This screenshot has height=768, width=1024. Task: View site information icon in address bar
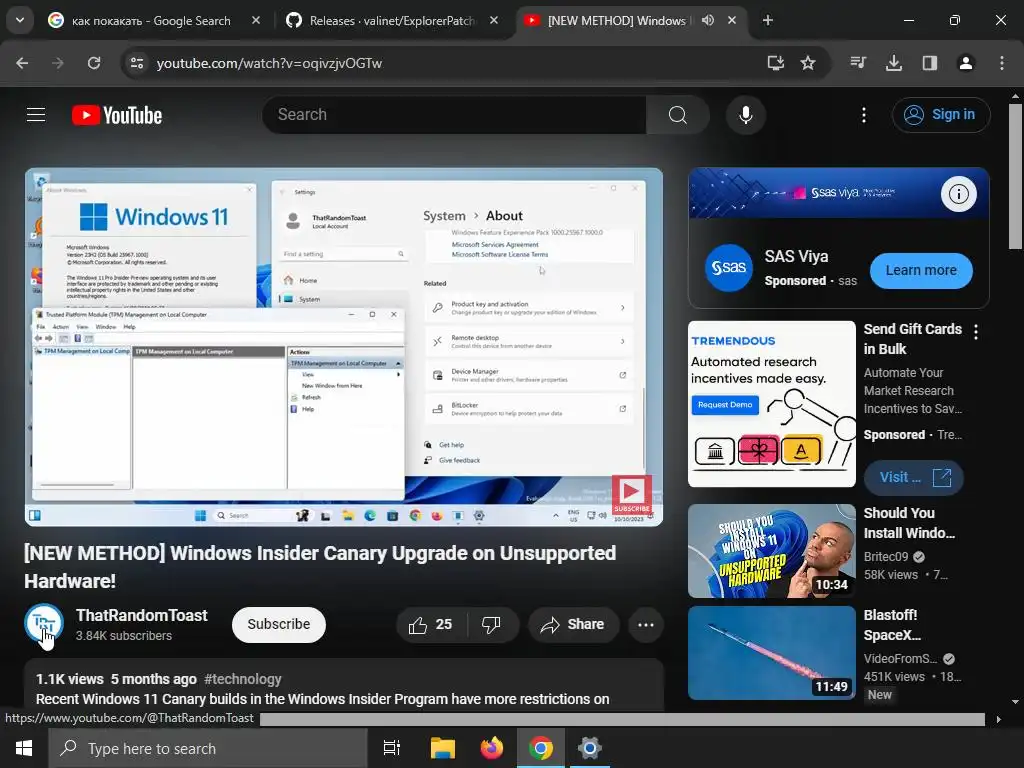137,63
